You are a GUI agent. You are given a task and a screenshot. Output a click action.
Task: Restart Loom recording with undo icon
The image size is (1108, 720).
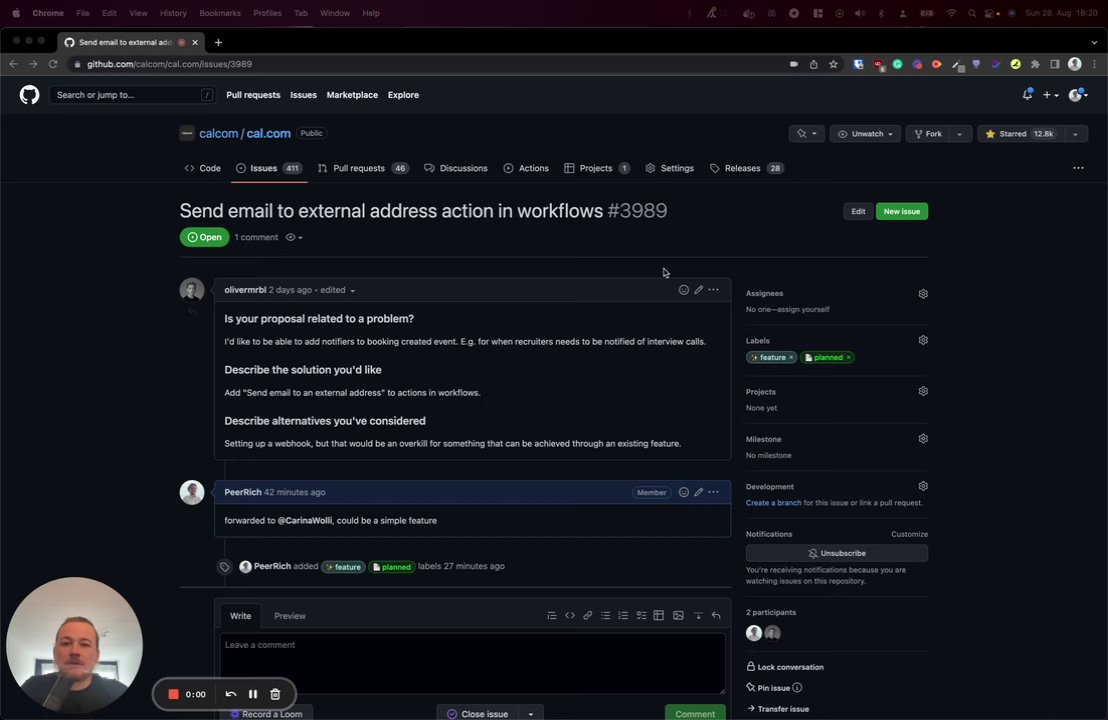point(230,694)
